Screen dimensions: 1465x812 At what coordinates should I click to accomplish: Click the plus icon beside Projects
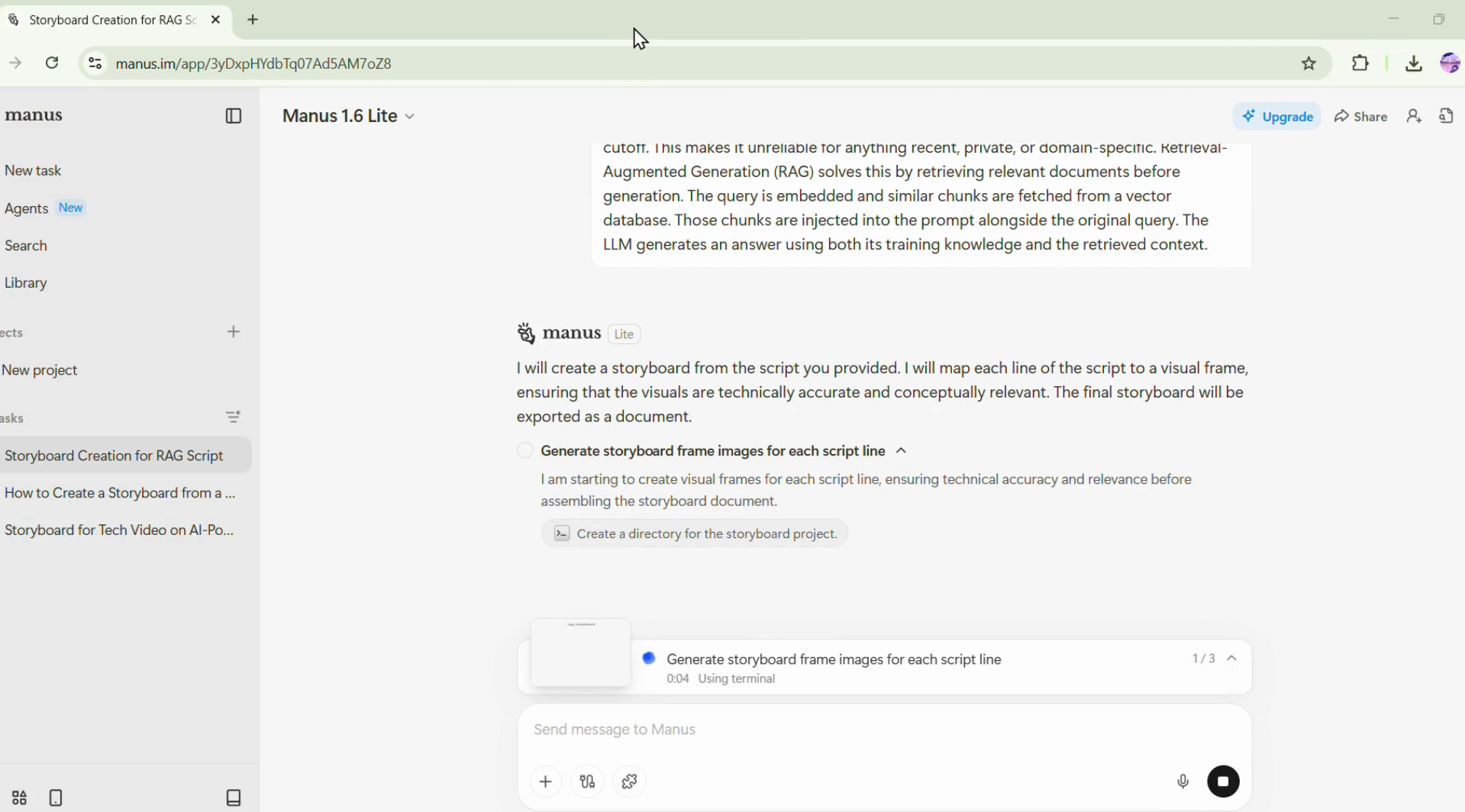(x=234, y=332)
